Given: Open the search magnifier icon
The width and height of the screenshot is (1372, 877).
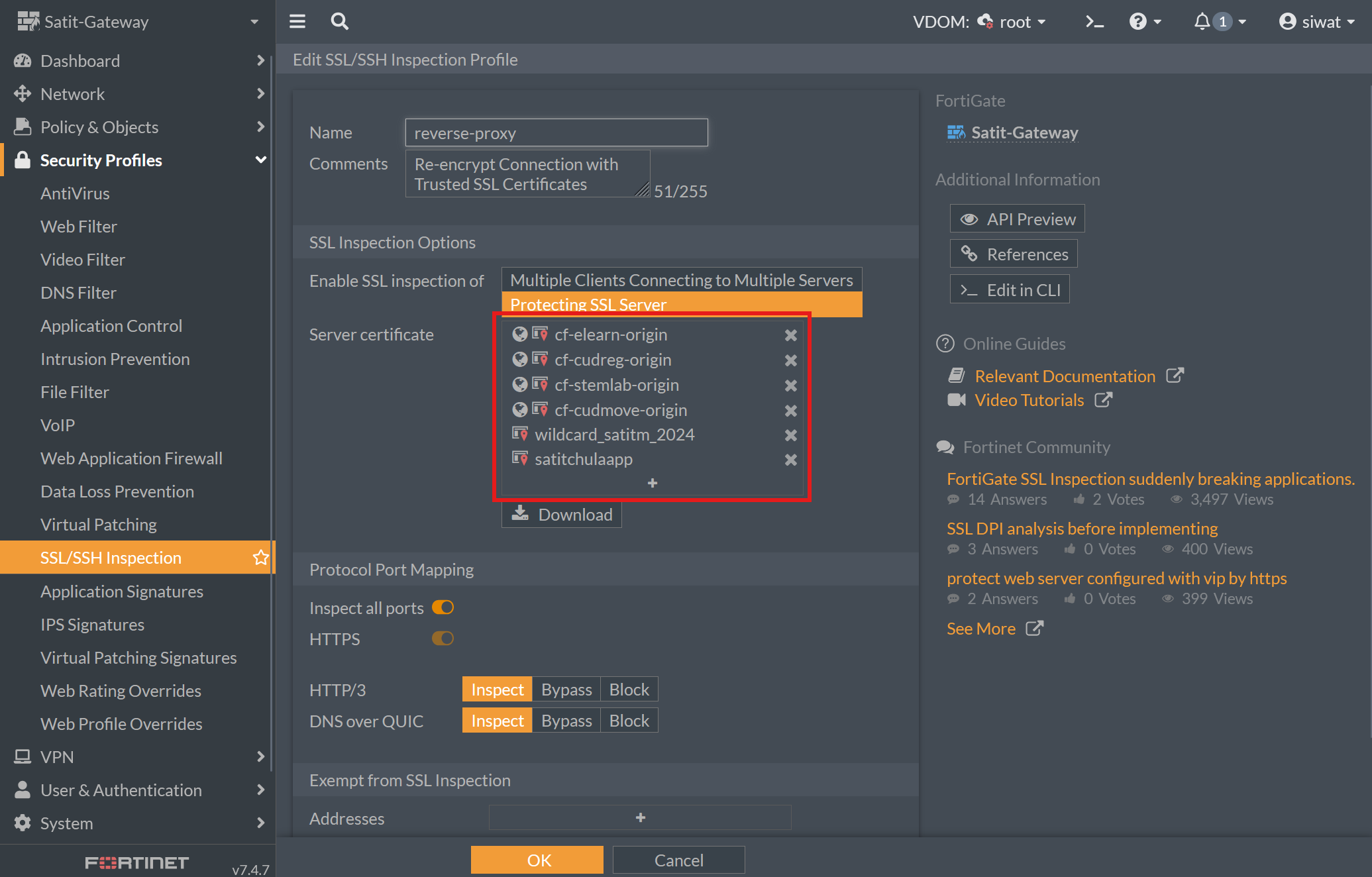Looking at the screenshot, I should [340, 22].
